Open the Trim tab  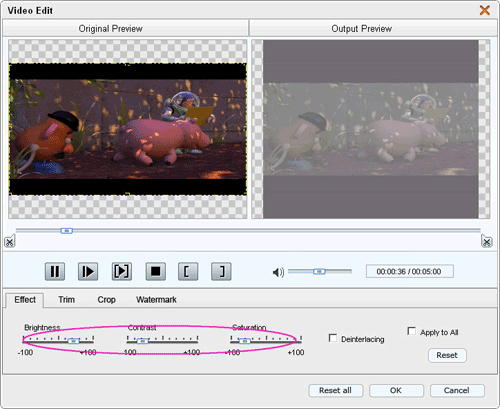[x=67, y=300]
